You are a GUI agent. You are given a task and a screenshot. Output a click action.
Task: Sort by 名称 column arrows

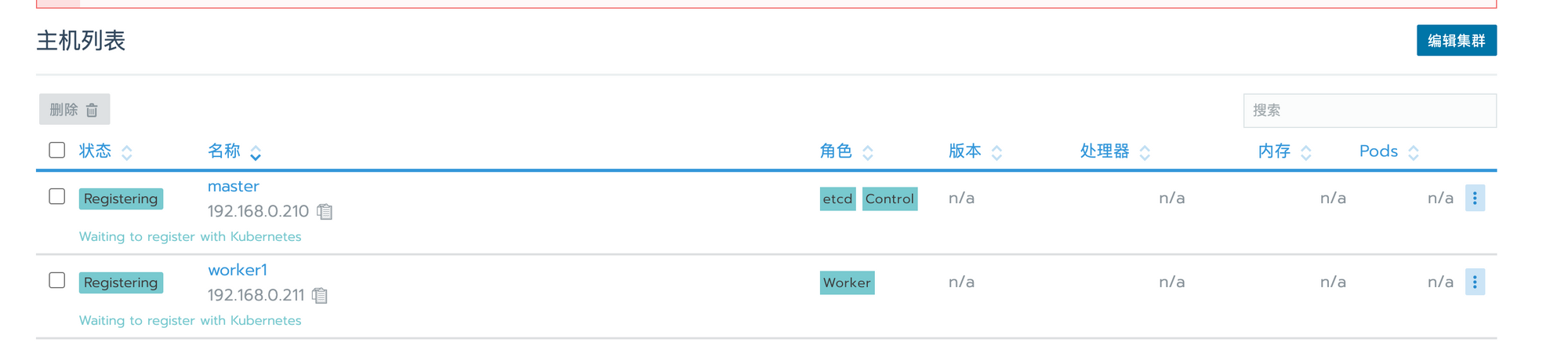(256, 152)
